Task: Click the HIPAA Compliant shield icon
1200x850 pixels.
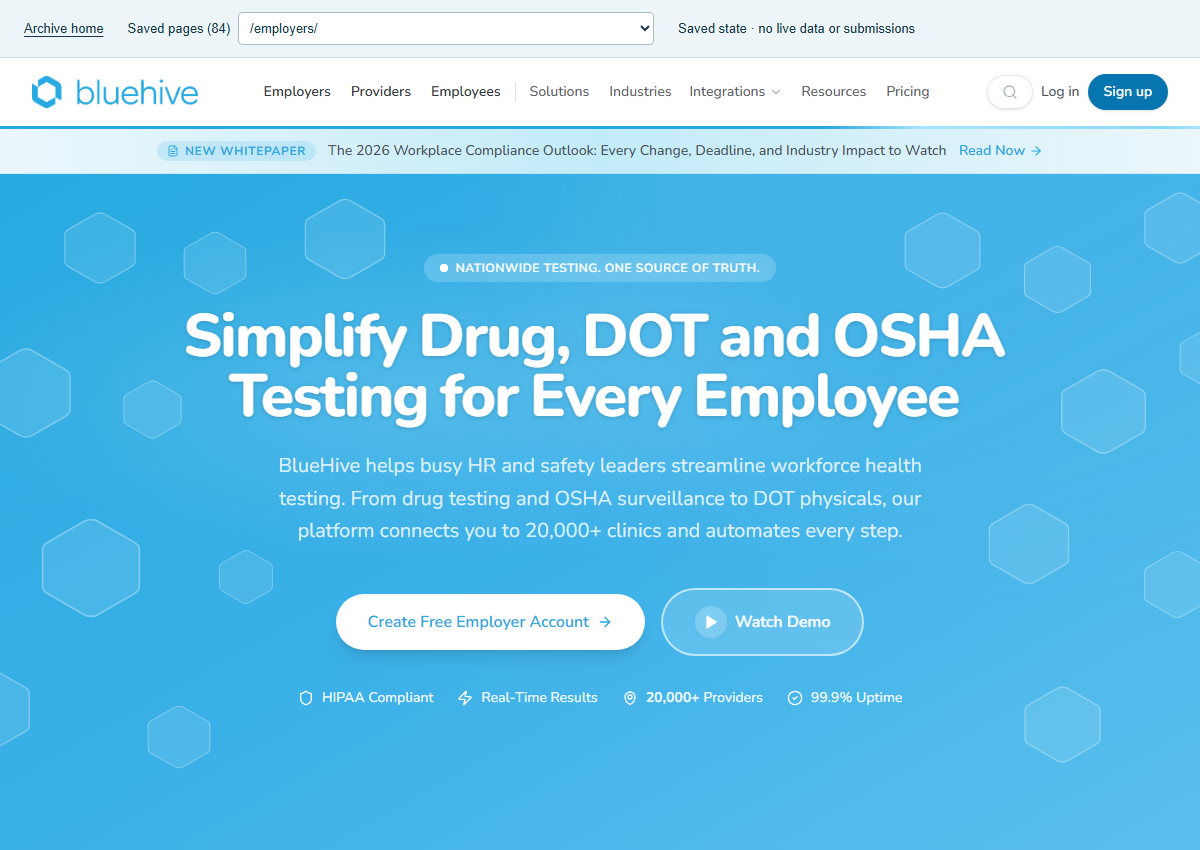Action: (x=306, y=698)
